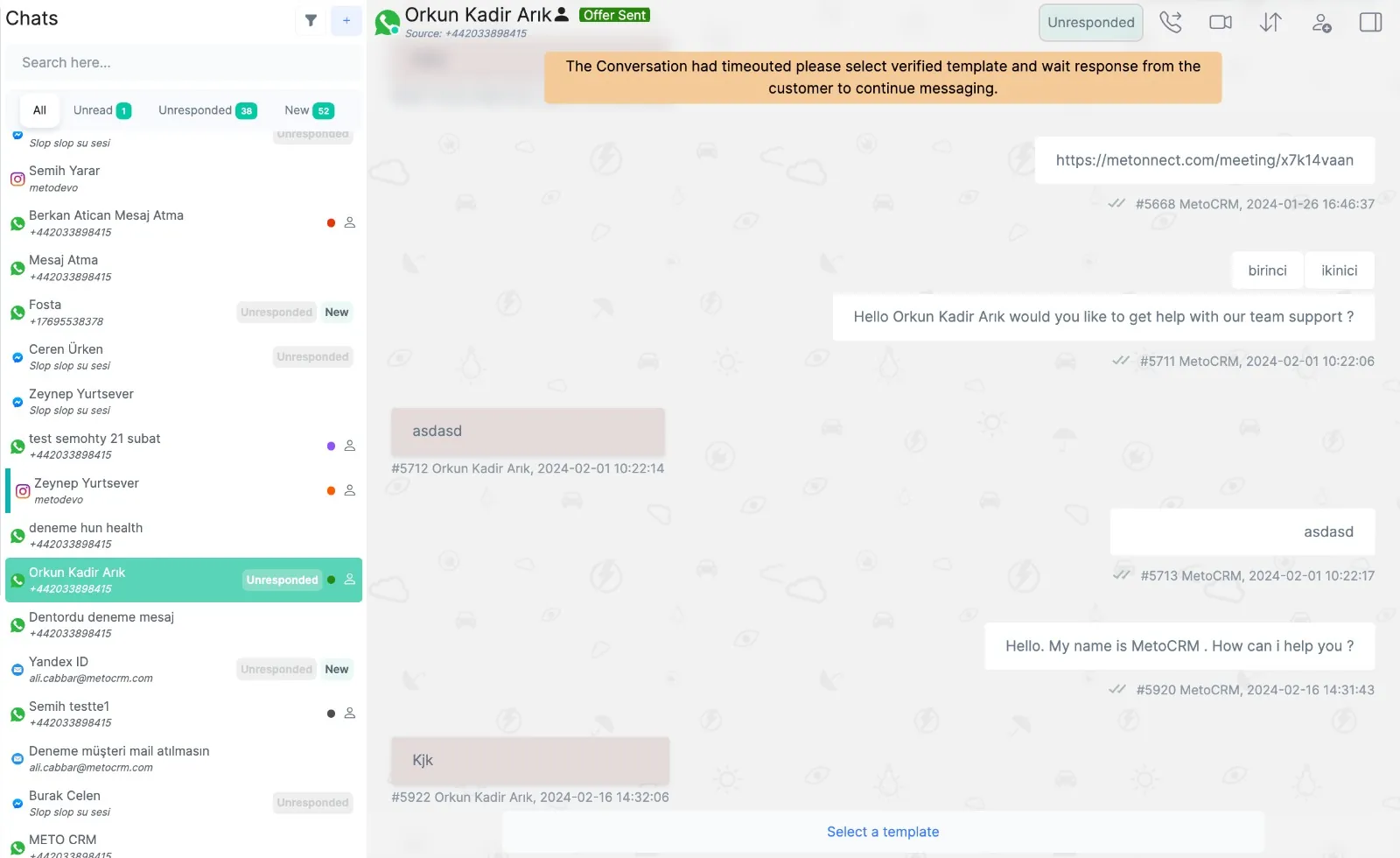This screenshot has width=1400, height=858.
Task: Click the incoming asdasd message bubble
Action: 528,432
